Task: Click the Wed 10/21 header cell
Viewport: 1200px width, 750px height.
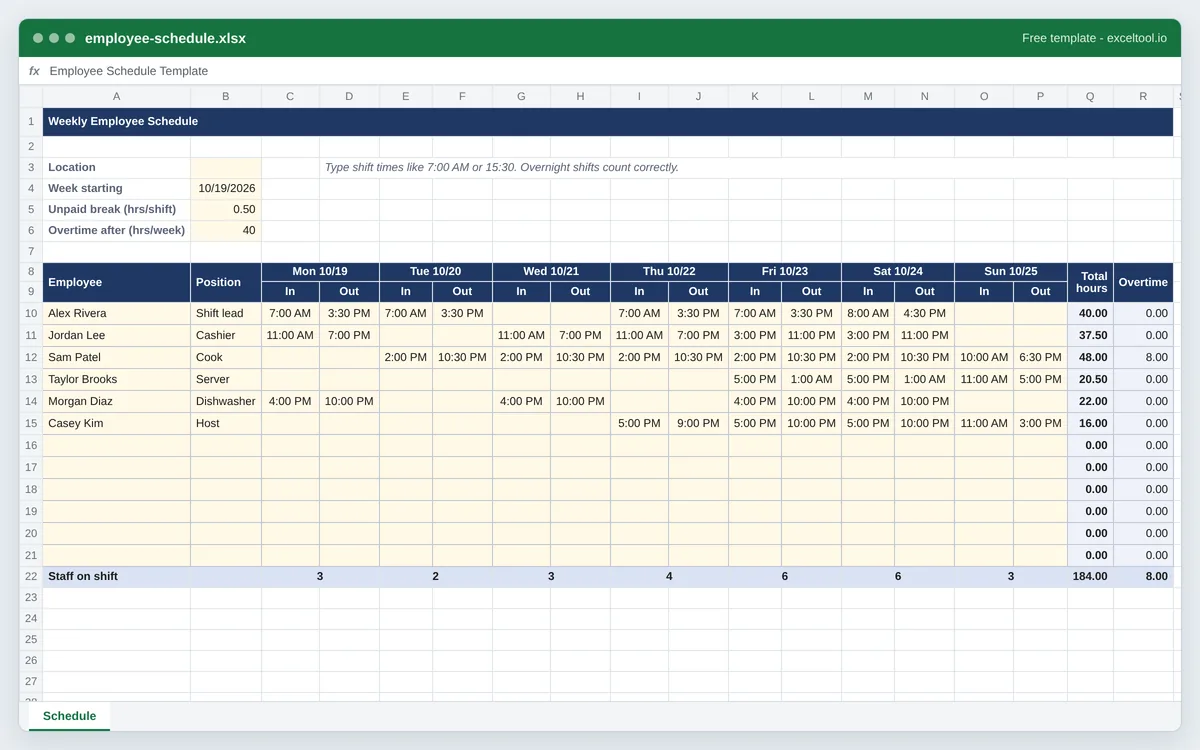Action: 551,272
